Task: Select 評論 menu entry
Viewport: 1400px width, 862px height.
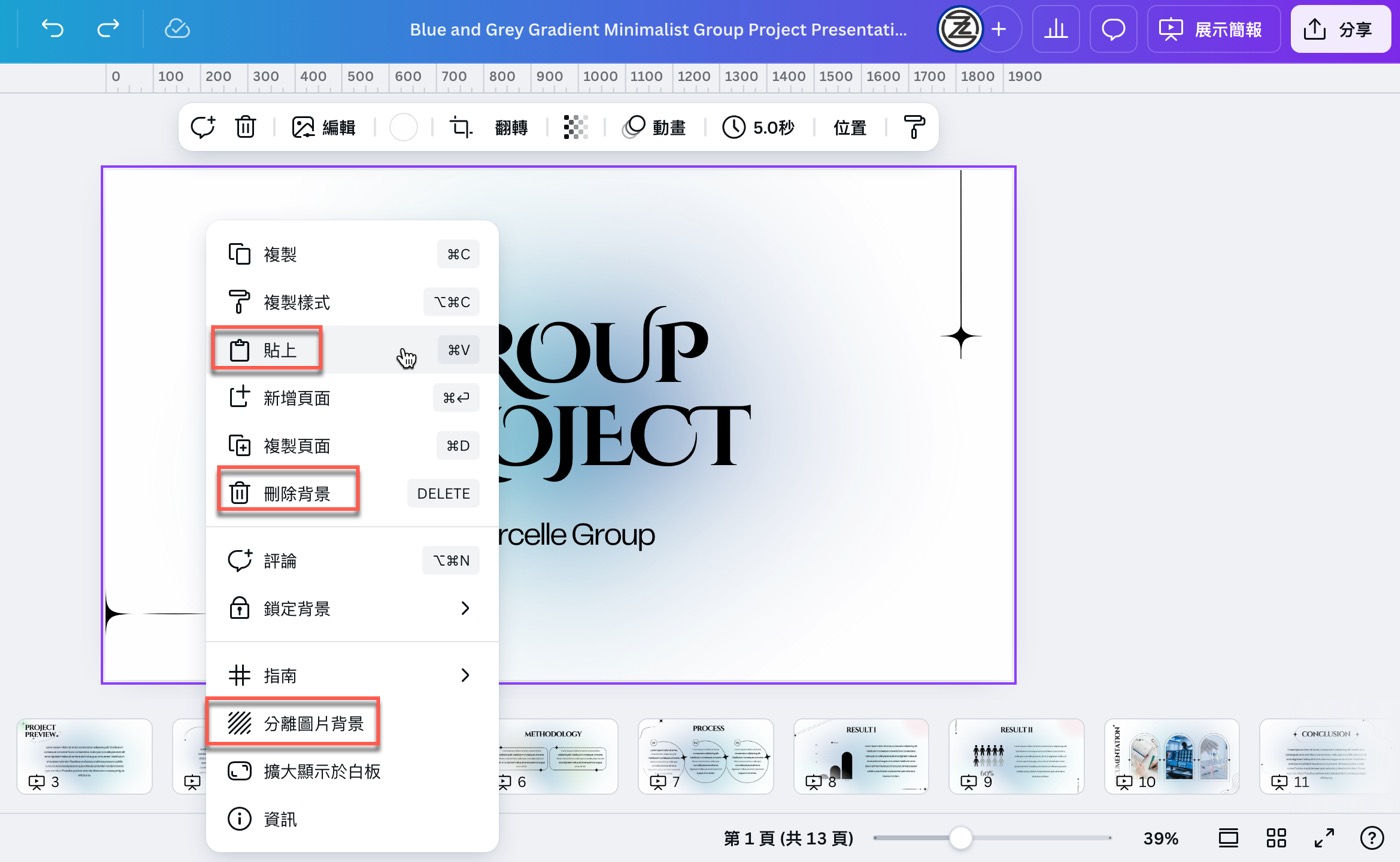Action: click(x=352, y=560)
